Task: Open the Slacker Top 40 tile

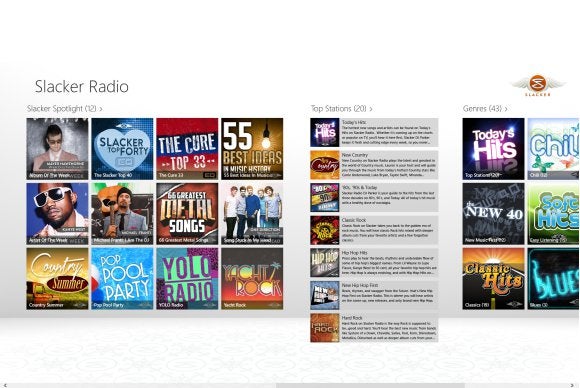Action: (x=122, y=149)
